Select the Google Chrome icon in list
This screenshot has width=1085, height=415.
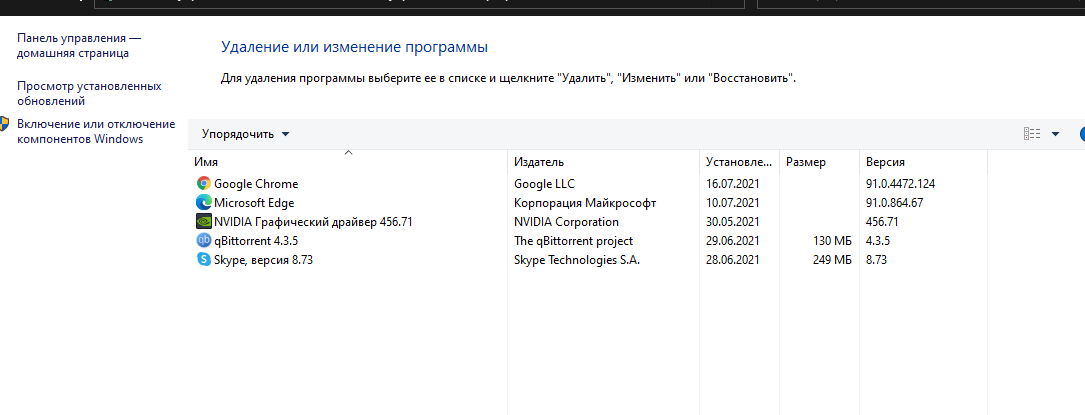(203, 184)
